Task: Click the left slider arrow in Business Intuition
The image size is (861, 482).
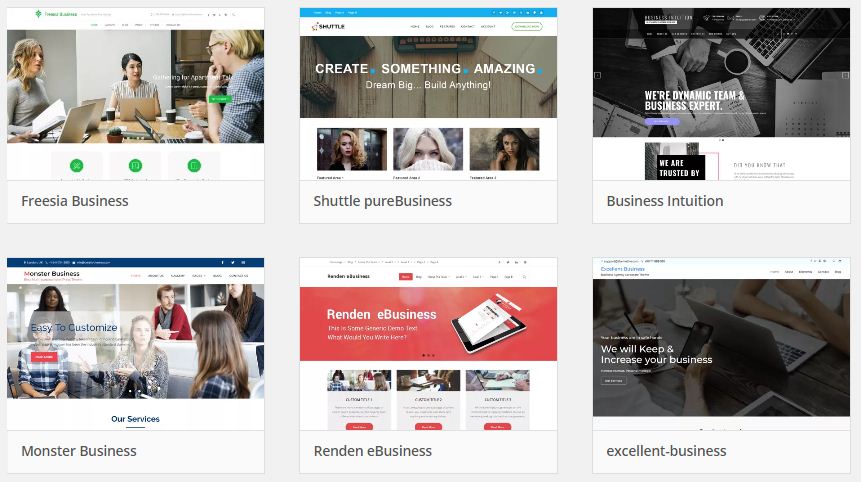Action: point(598,76)
